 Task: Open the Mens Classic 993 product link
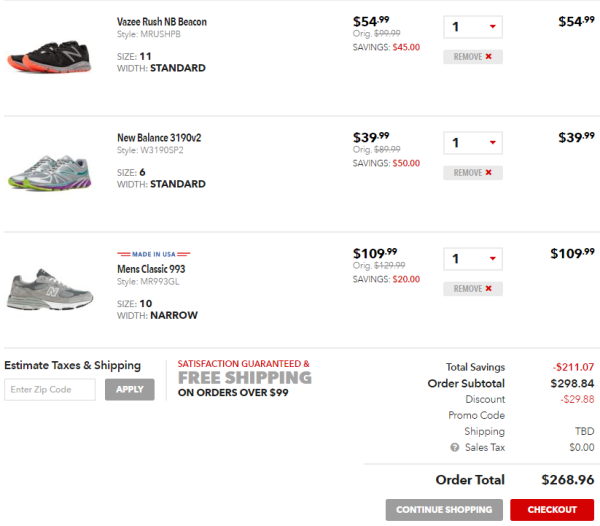151,269
